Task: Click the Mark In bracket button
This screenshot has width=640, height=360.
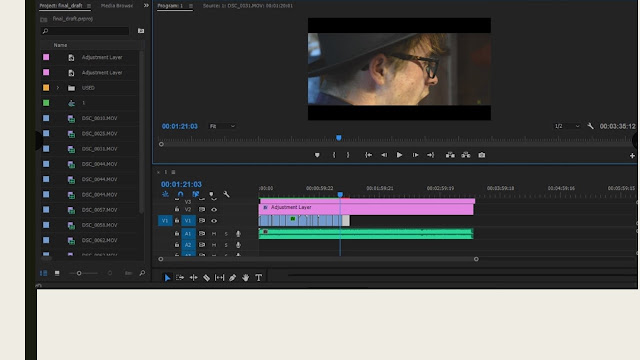Action: [334, 155]
